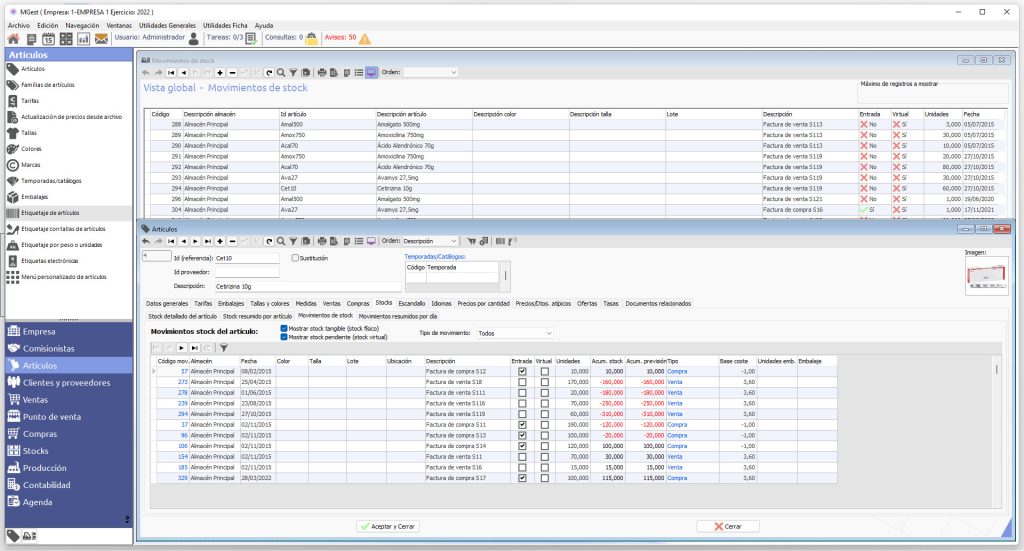
Task: Click the Avisos warning triangle icon
Action: pos(364,39)
